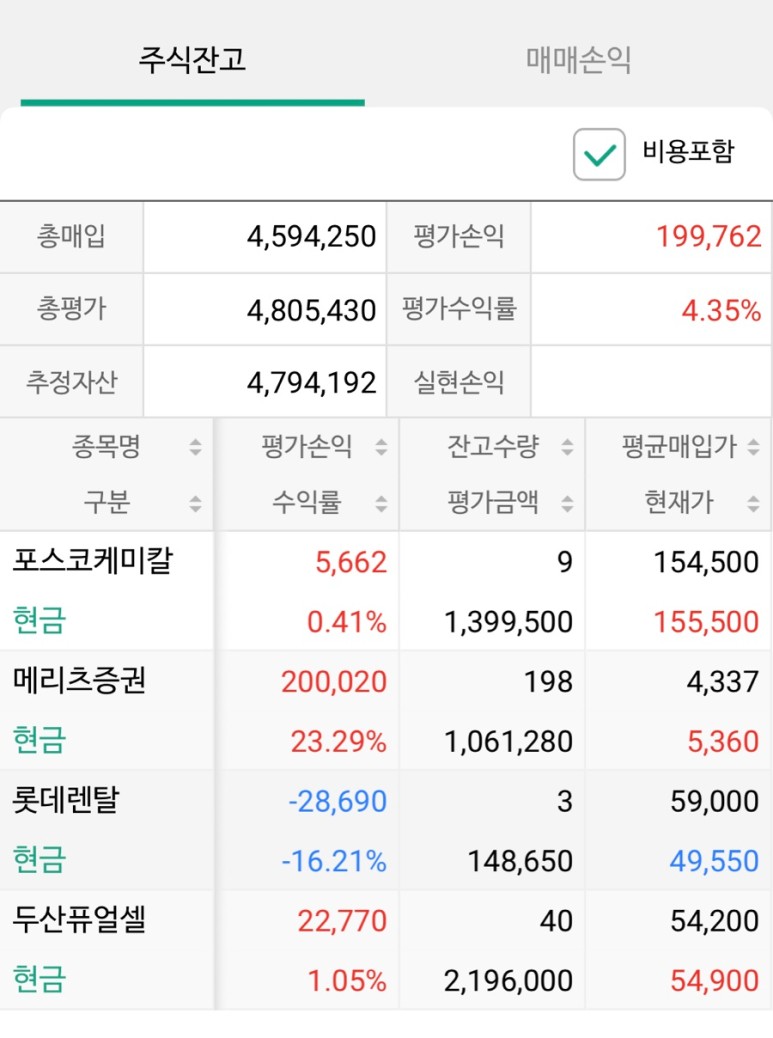Image resolution: width=773 pixels, height=1038 pixels.
Task: Tap the 잔고수량 column header label
Action: [493, 446]
